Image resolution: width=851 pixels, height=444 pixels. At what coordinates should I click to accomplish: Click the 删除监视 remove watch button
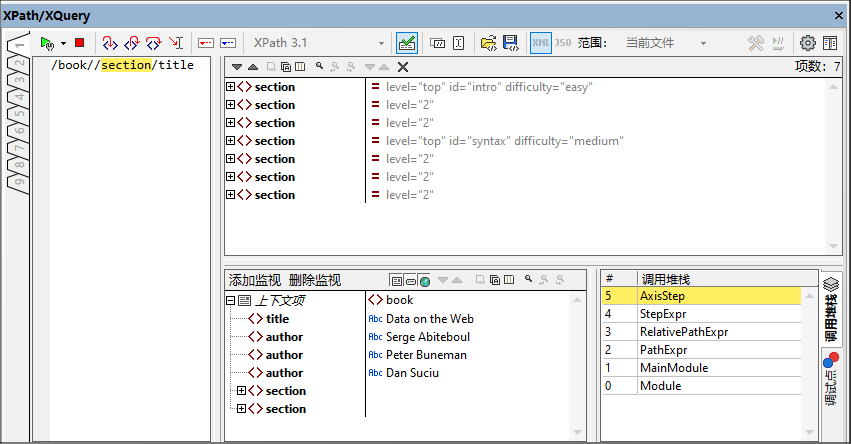click(x=315, y=280)
